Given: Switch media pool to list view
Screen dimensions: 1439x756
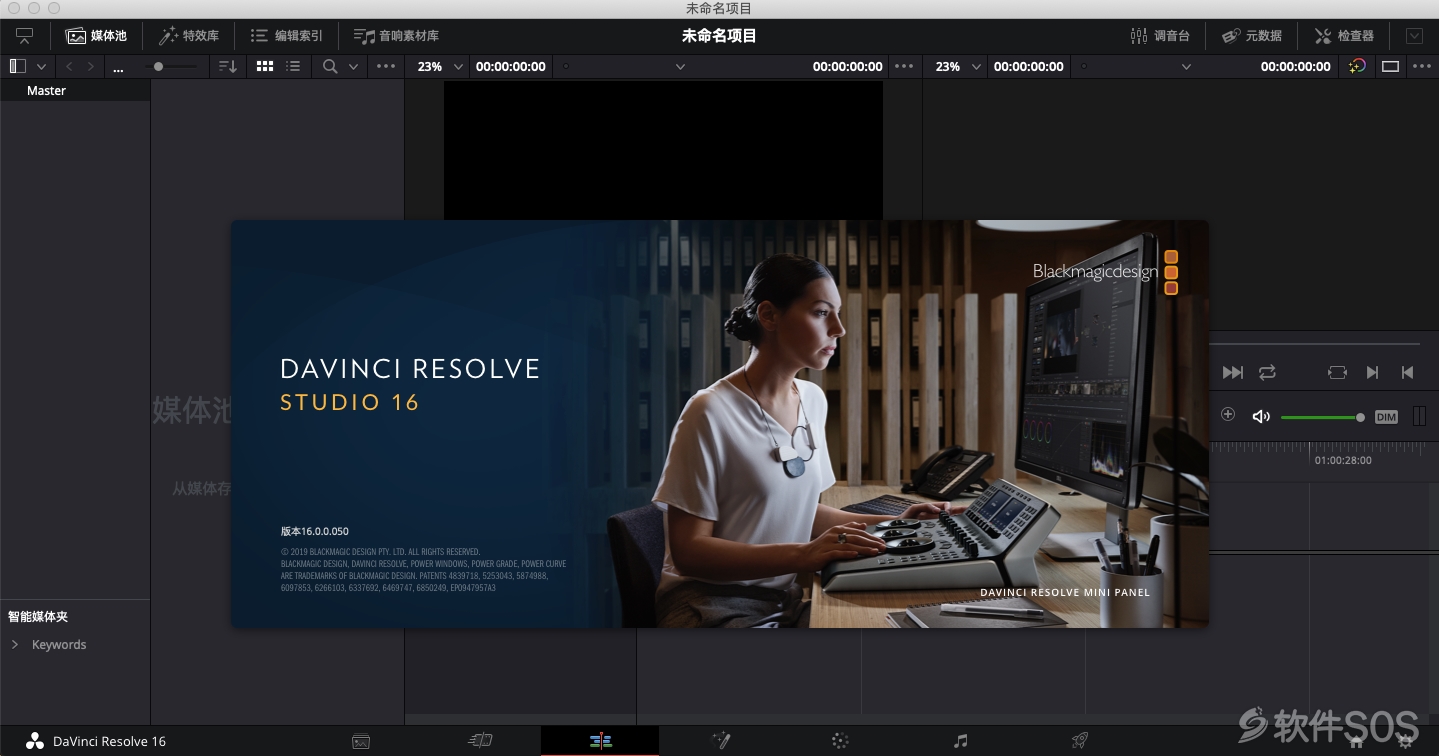Looking at the screenshot, I should [293, 66].
